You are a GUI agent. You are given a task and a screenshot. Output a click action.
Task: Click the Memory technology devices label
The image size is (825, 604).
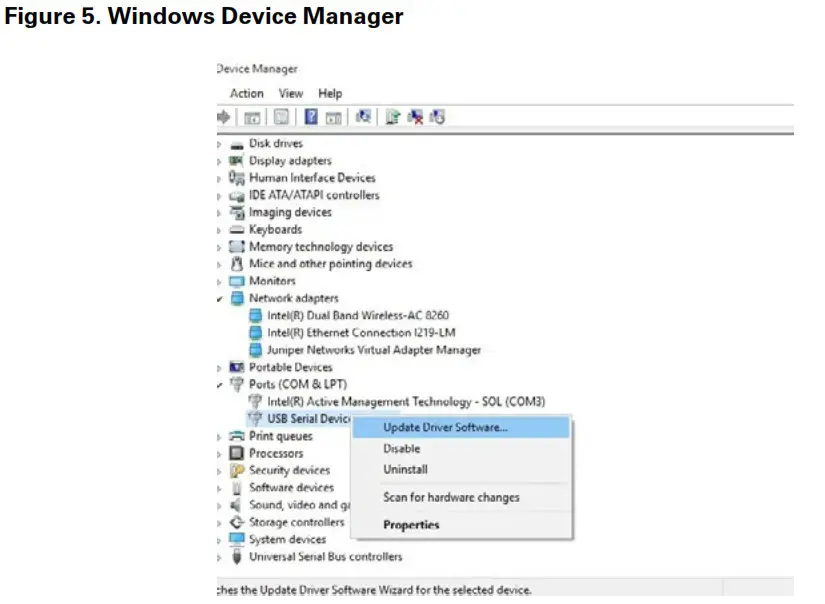321,247
